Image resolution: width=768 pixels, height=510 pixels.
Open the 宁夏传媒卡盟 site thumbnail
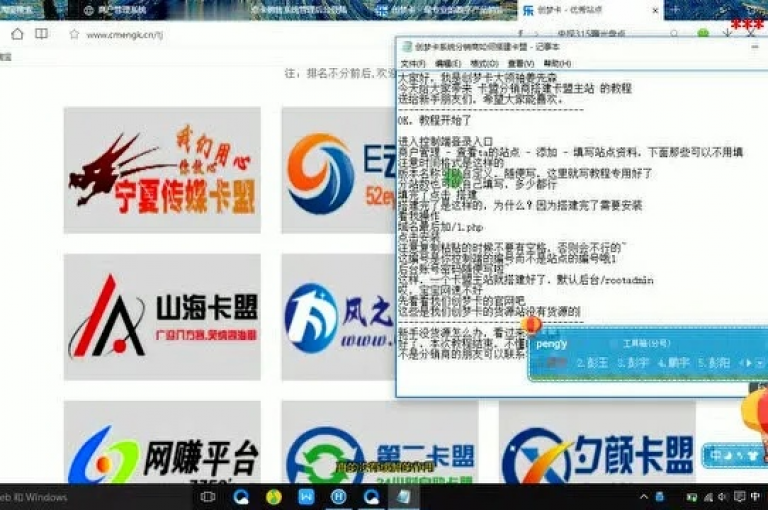pos(162,170)
